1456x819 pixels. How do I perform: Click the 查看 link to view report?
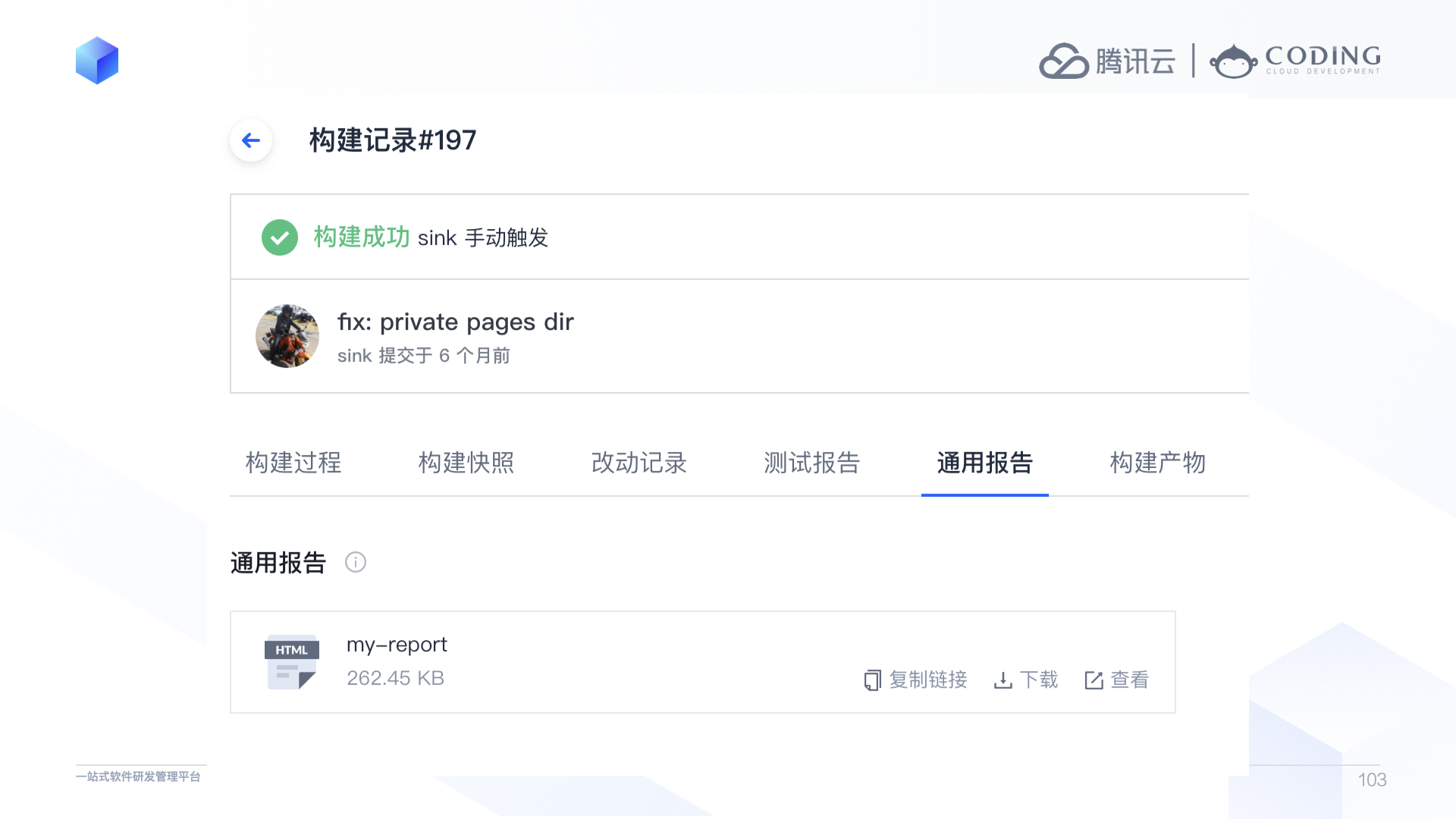pos(1130,680)
